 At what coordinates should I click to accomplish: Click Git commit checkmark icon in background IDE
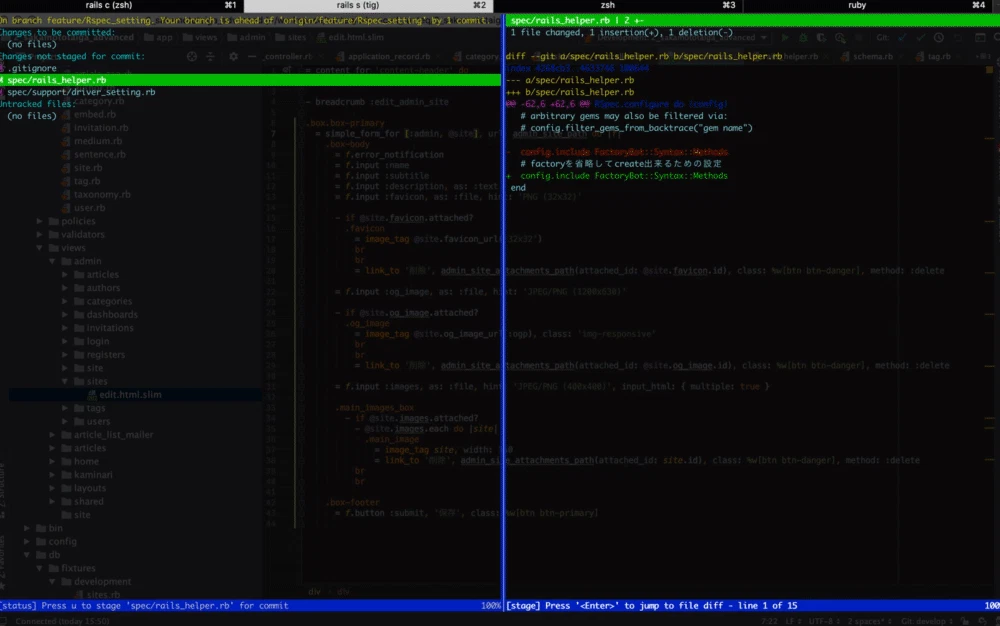point(920,38)
